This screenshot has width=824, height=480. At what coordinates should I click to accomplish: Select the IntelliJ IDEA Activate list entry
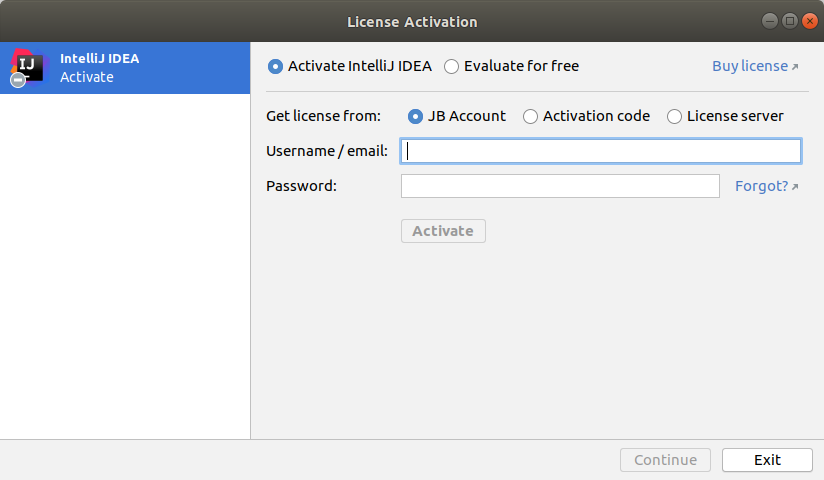[x=125, y=68]
